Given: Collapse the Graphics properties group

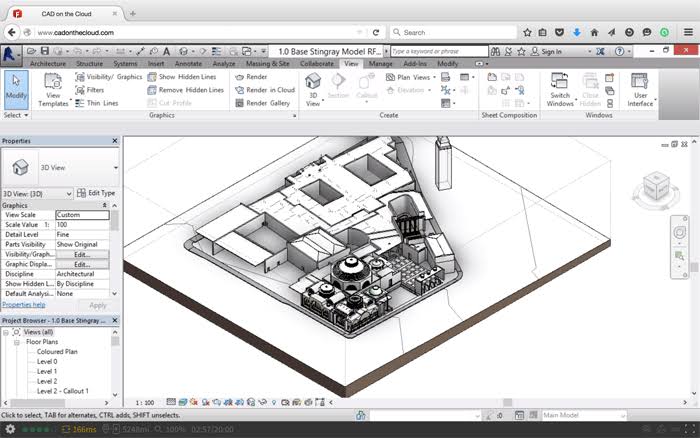Looking at the screenshot, I should pos(104,205).
